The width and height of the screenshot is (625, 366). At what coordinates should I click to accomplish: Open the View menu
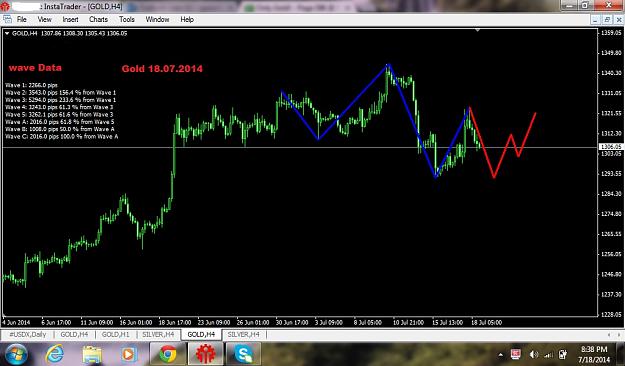44,19
